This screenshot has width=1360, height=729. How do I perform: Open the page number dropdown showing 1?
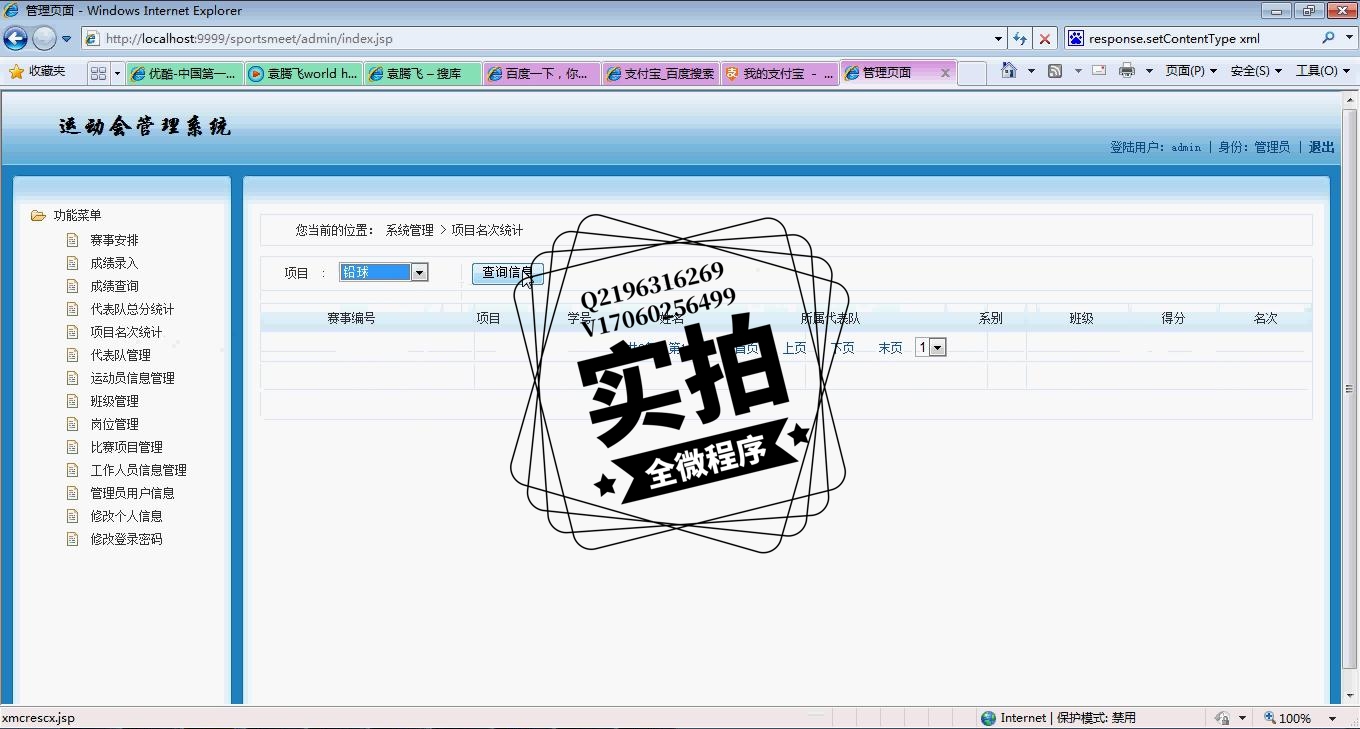coord(930,347)
